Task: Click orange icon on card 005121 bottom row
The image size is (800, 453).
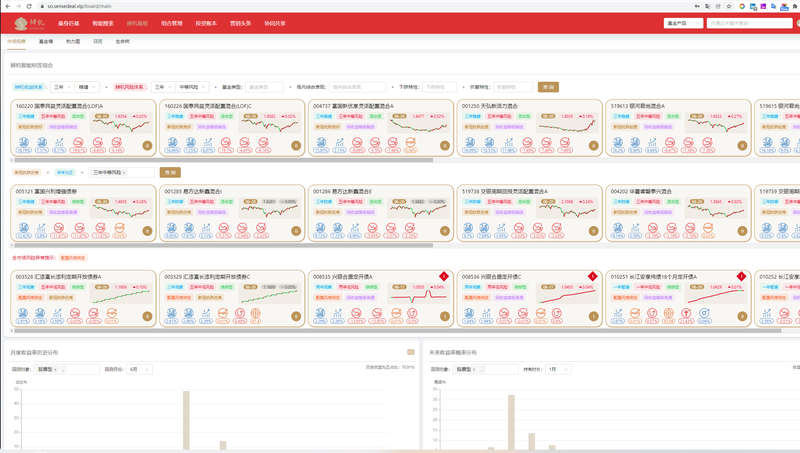Action: click(x=119, y=227)
